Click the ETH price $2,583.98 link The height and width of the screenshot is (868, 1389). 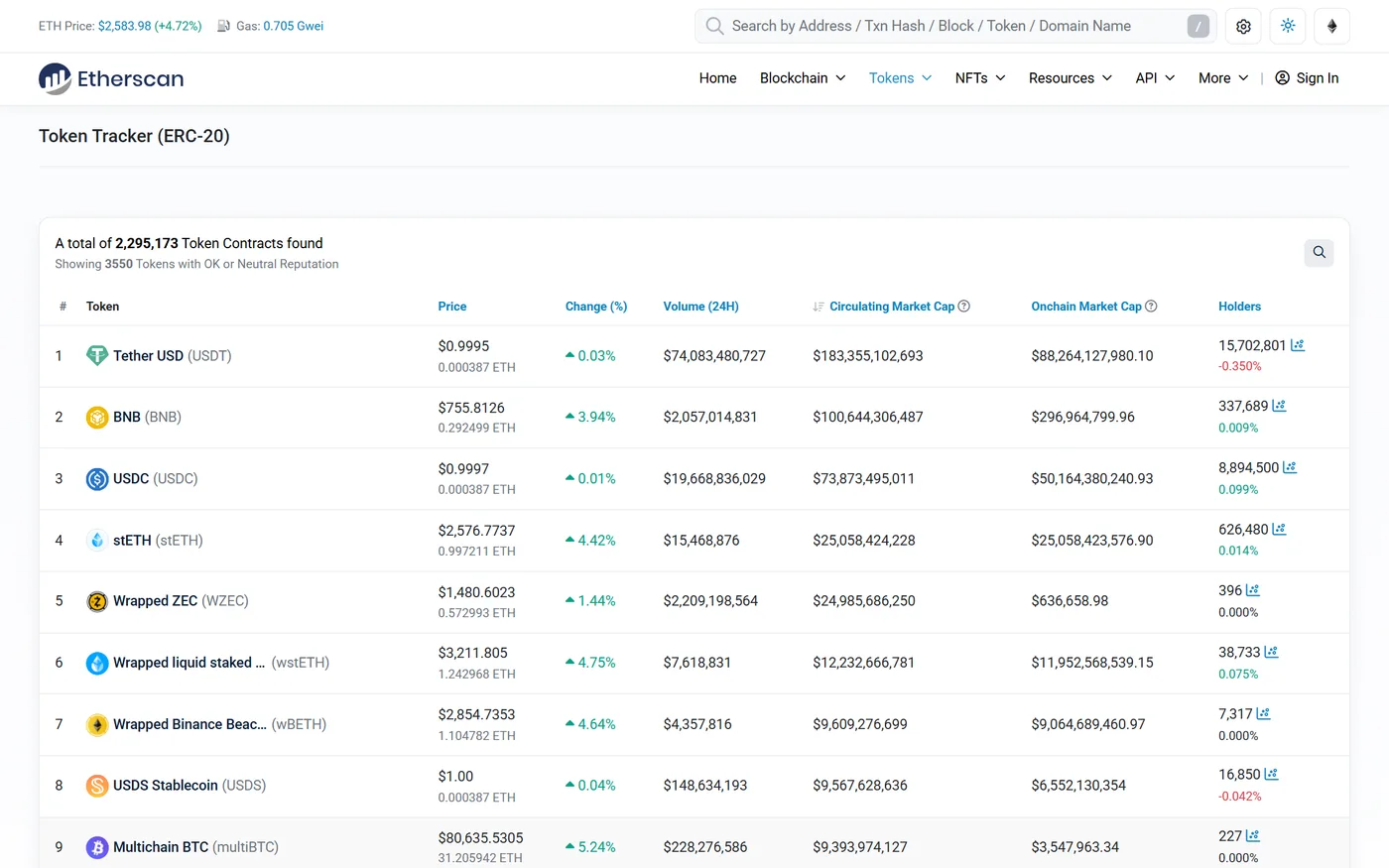click(x=150, y=26)
